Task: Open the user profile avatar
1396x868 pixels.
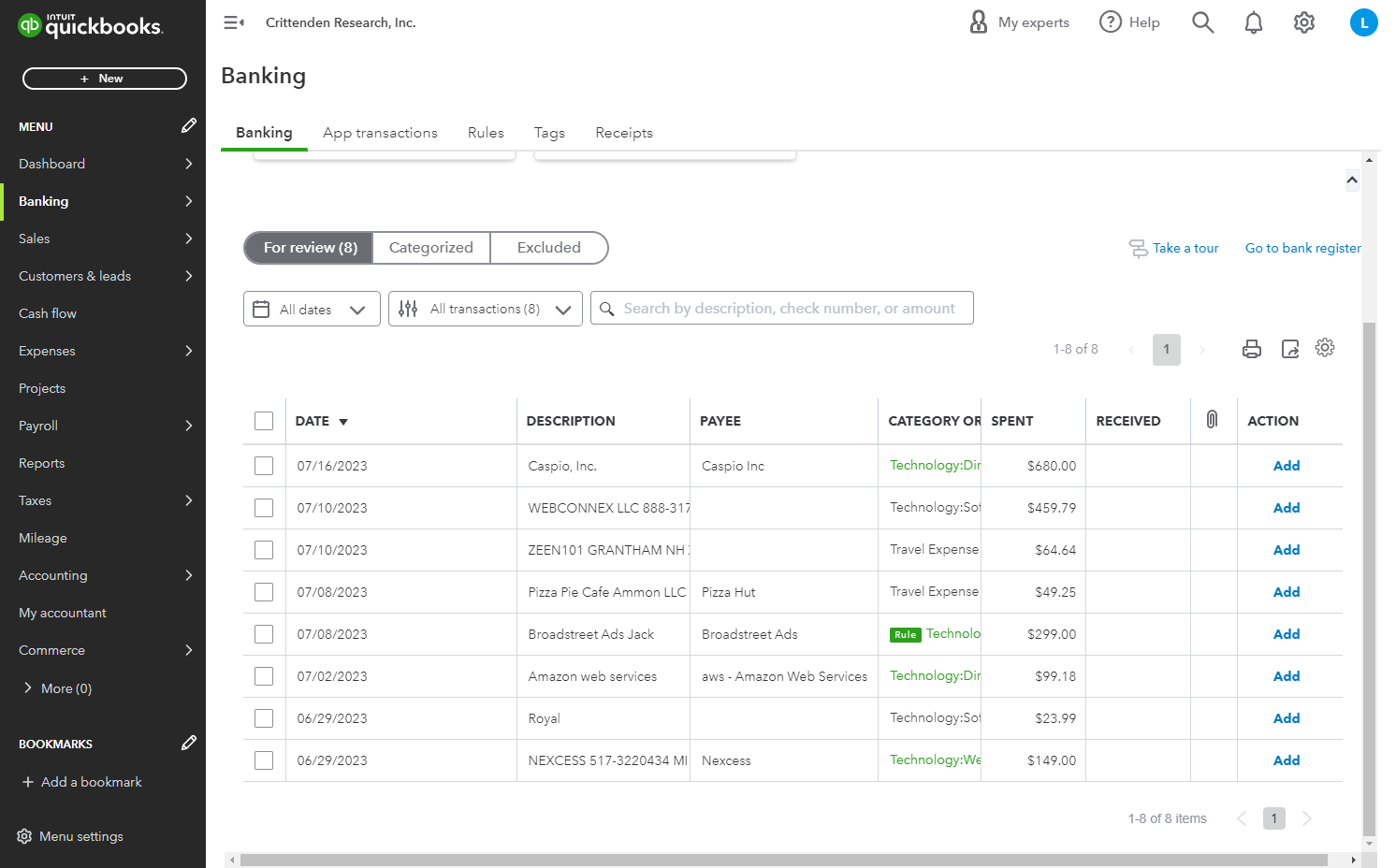Action: (1364, 22)
